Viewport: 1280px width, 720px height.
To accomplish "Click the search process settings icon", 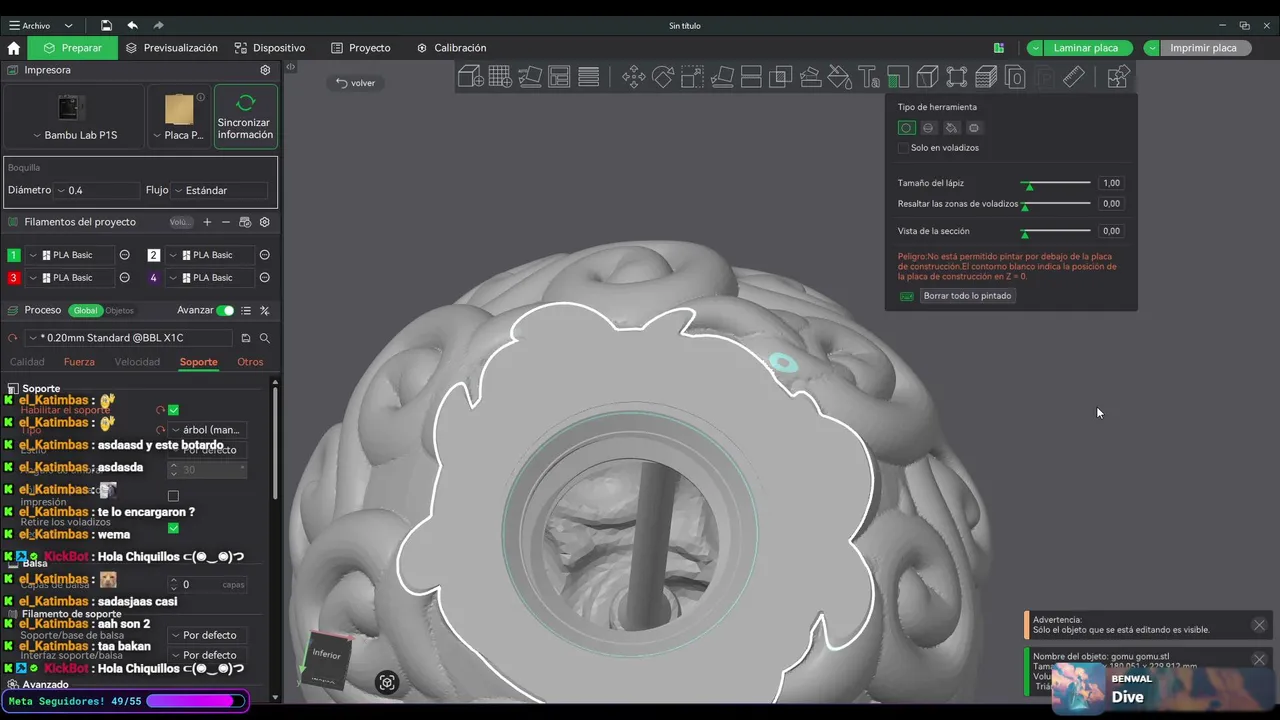I will coord(265,338).
